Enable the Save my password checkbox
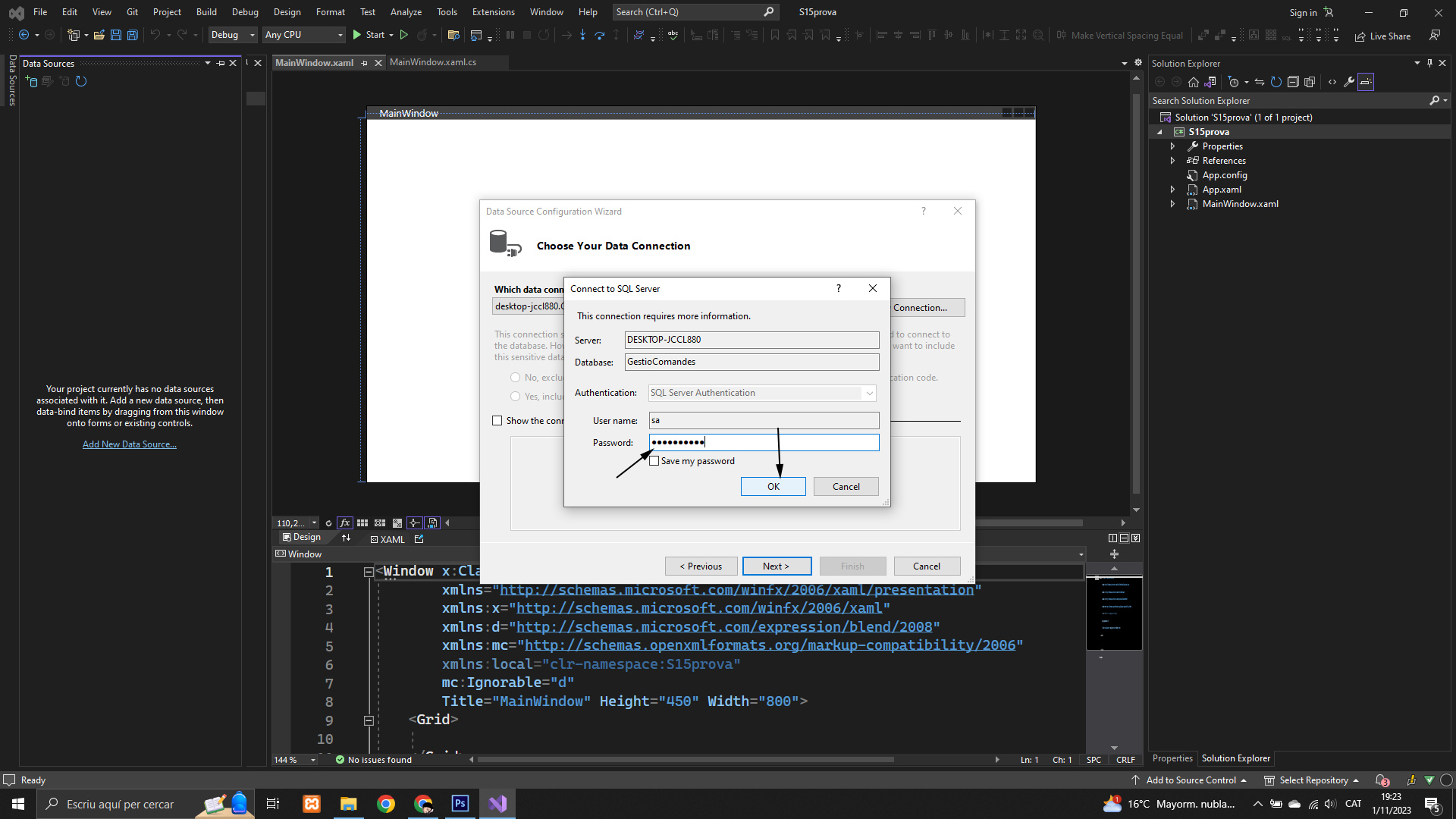The width and height of the screenshot is (1456, 819). coord(654,461)
